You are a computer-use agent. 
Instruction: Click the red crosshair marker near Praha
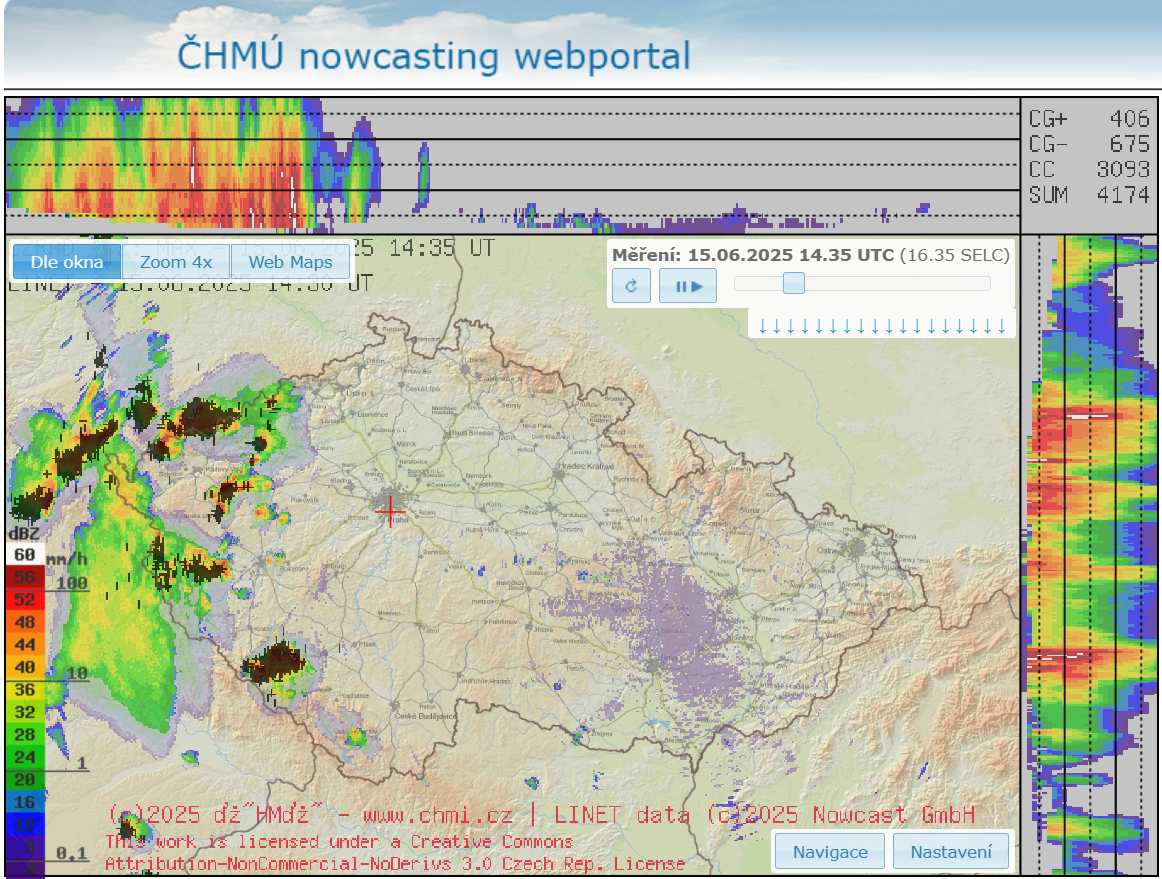389,511
